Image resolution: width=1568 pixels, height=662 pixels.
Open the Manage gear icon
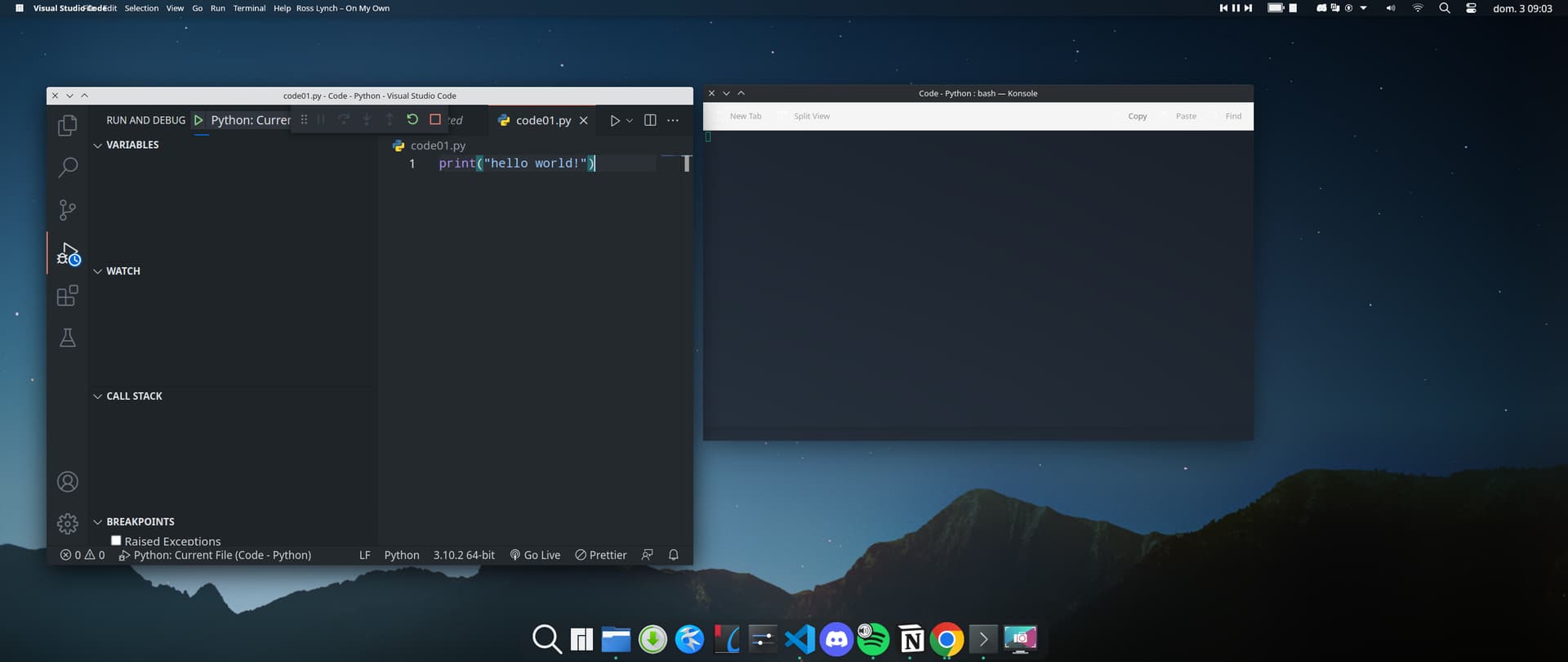[68, 523]
